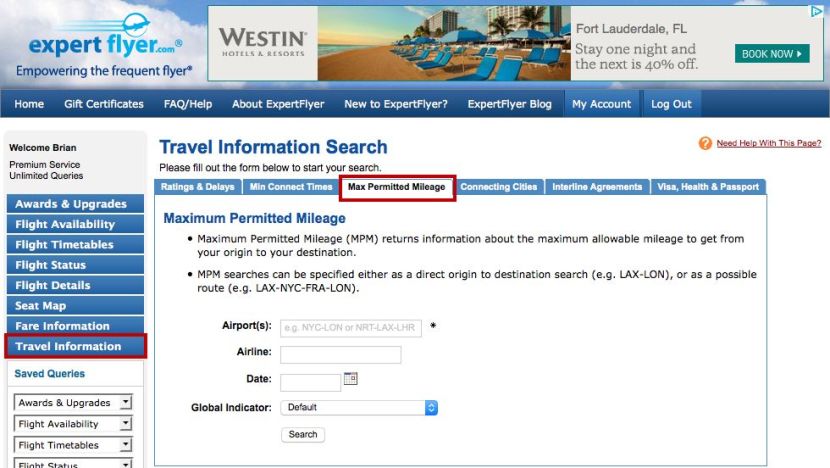
Task: Open Travel Information in the sidebar
Action: coord(75,347)
